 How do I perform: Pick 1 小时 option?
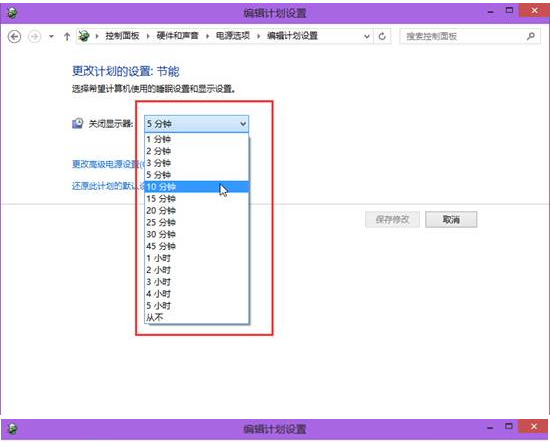196,258
